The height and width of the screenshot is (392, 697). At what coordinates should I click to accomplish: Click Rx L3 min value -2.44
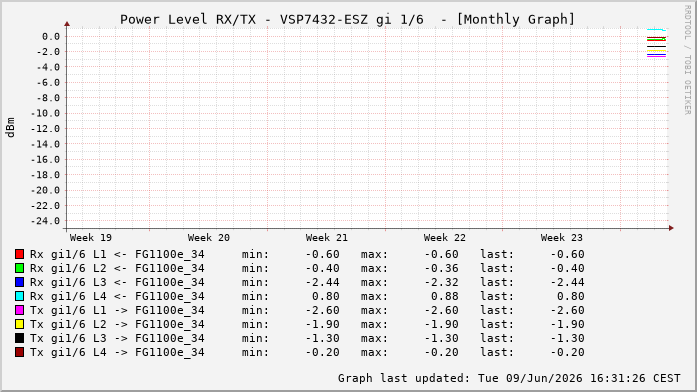pos(322,282)
